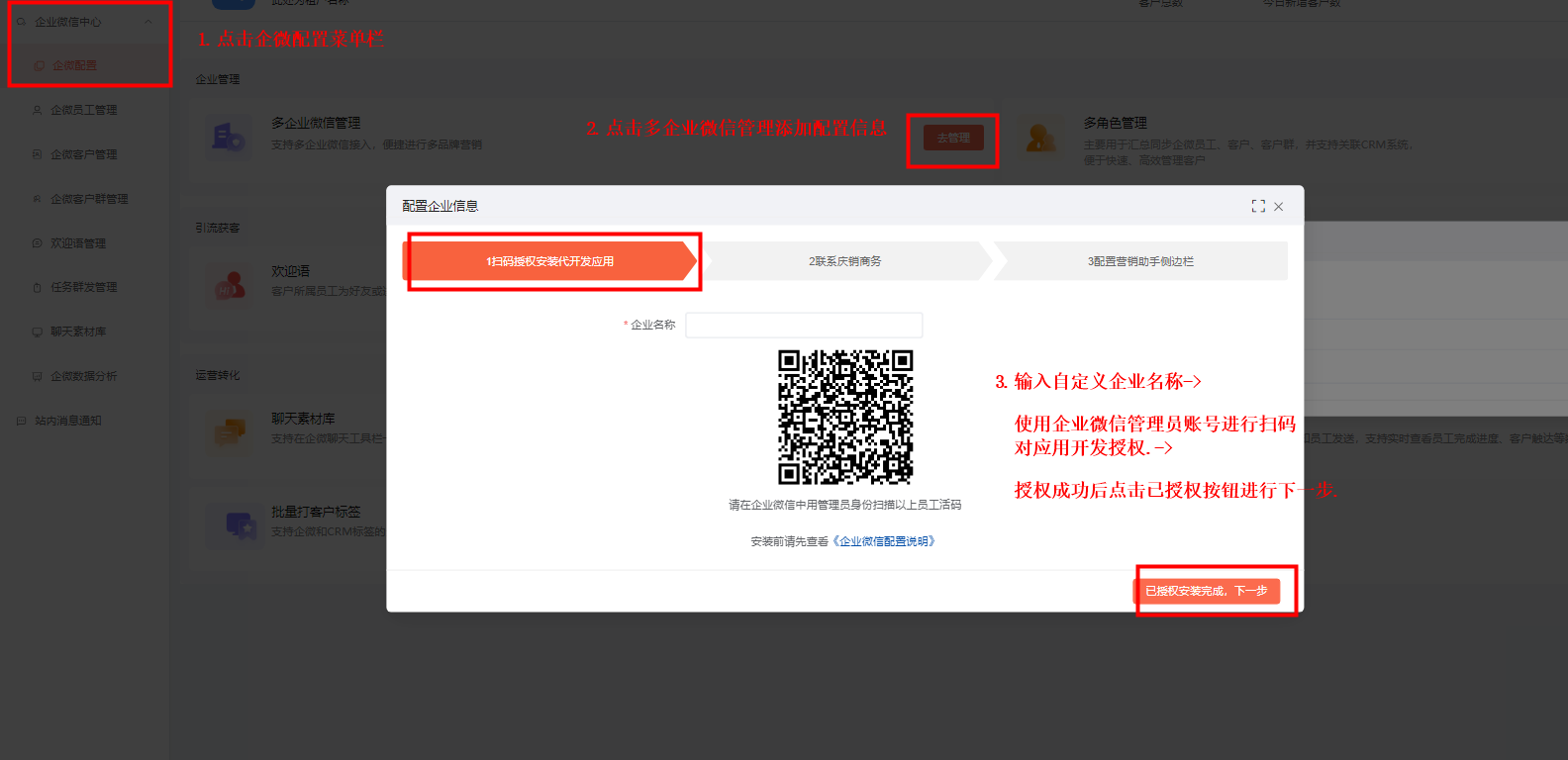This screenshot has width=1568, height=760.
Task: Click the 欢迎语 card Hi icon
Action: point(229,286)
